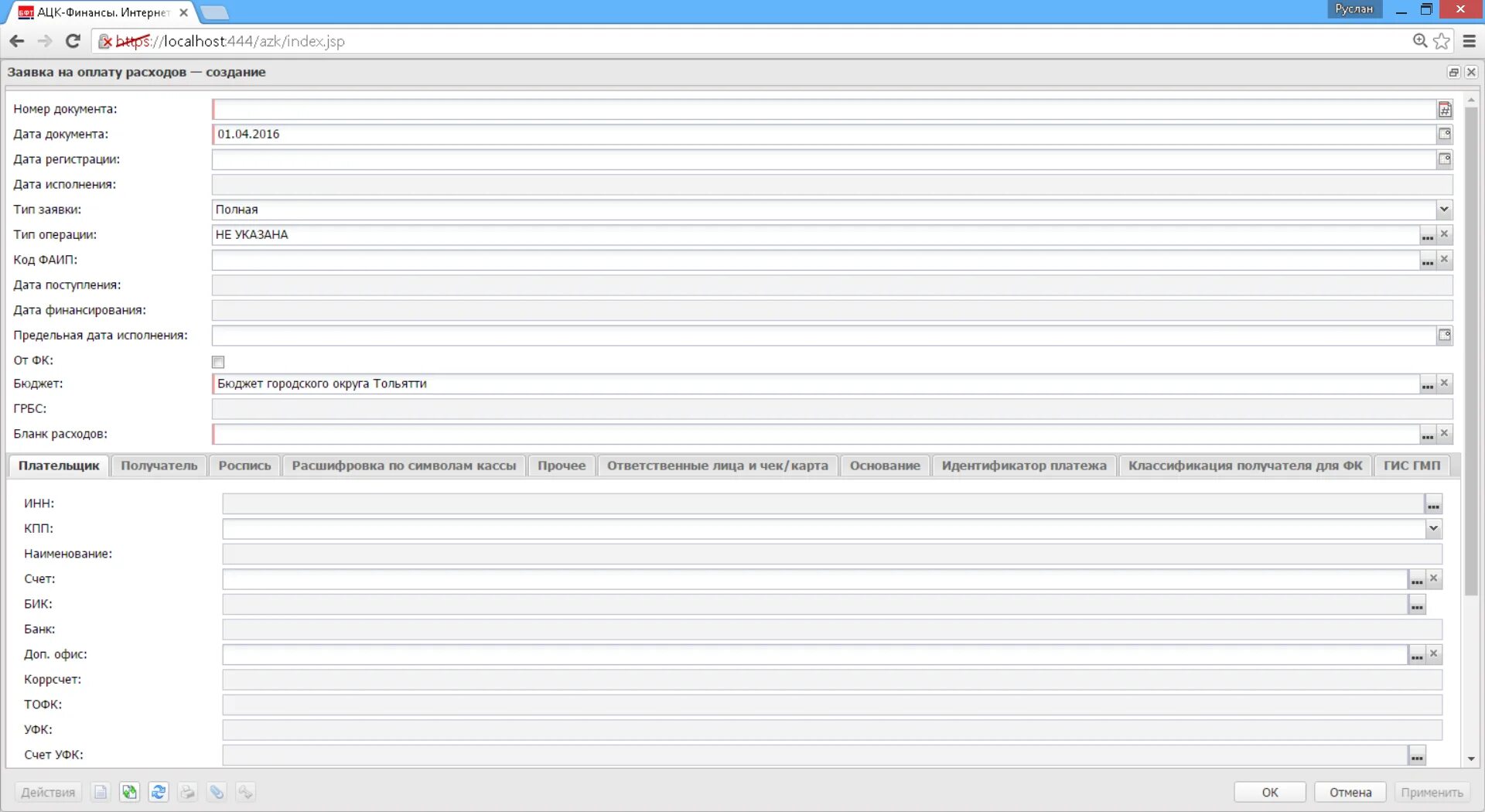Open lookup for Счет field
1485x812 pixels.
1416,579
